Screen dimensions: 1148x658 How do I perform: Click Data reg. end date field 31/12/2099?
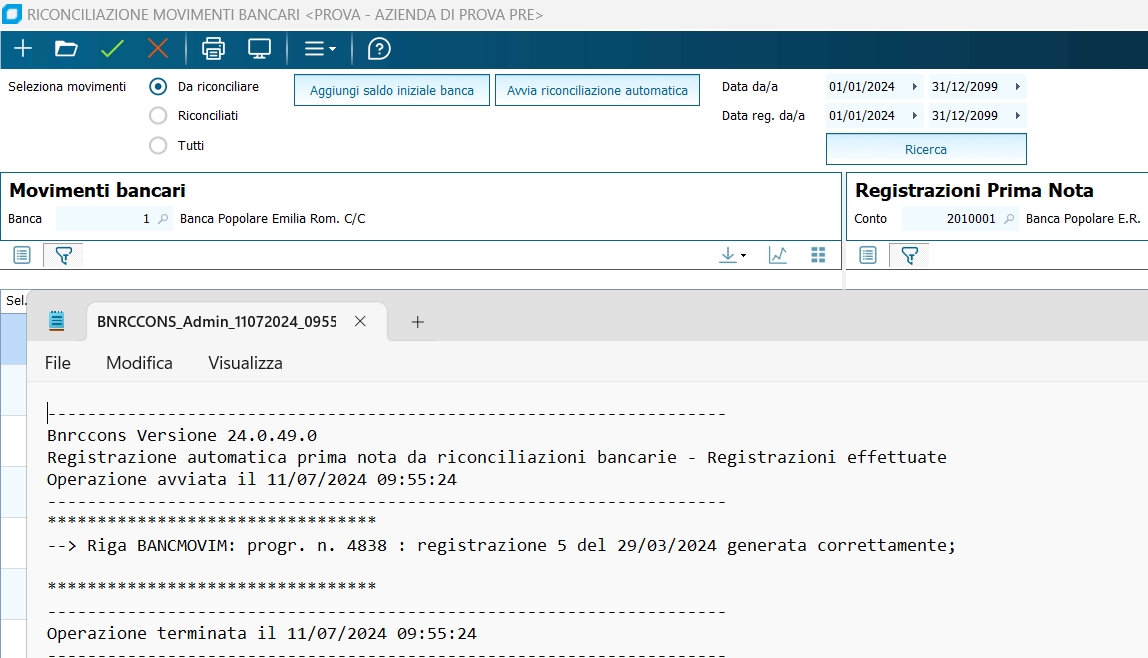(x=968, y=116)
